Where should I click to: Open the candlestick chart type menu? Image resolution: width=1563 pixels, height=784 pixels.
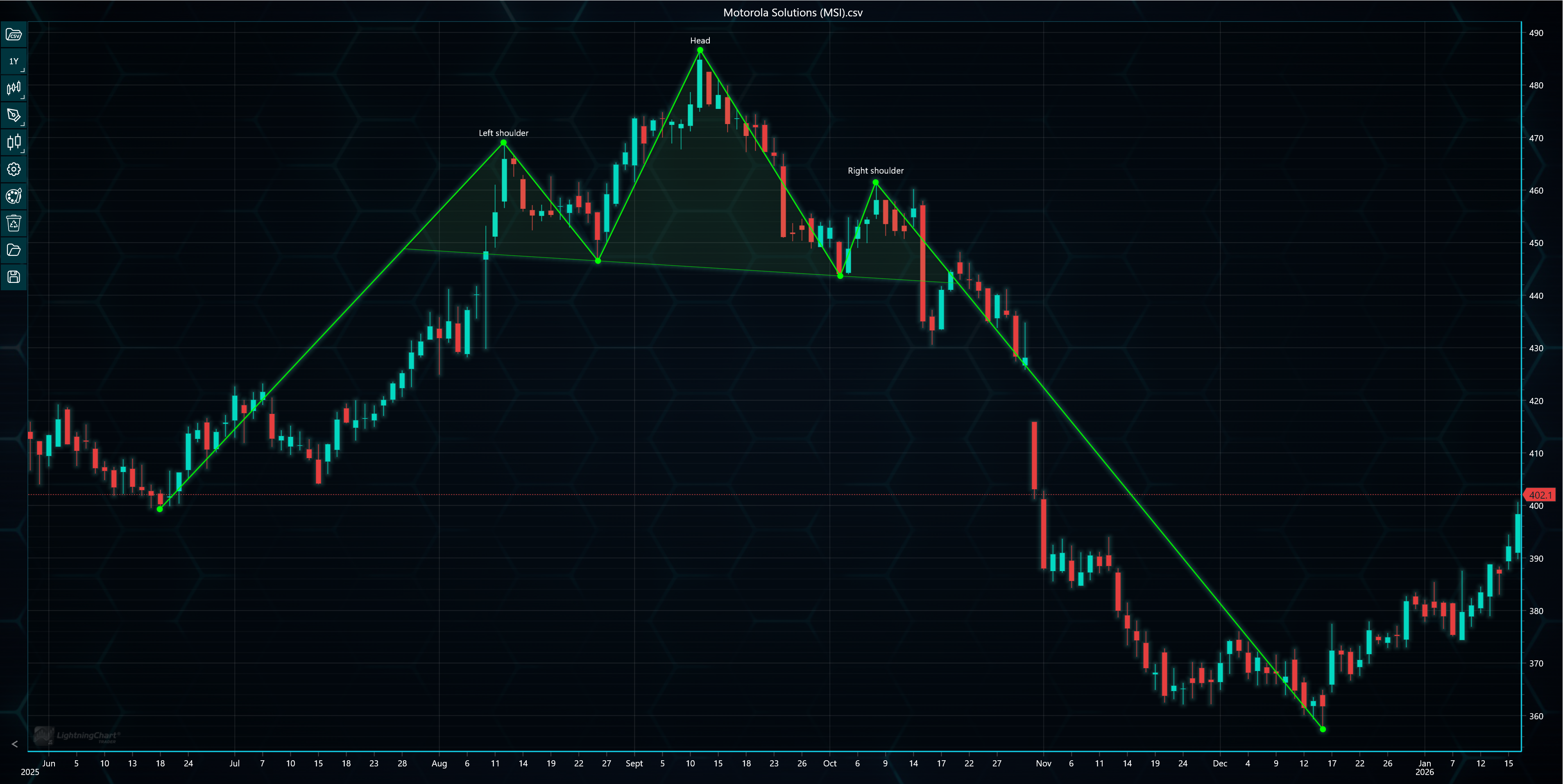point(14,88)
